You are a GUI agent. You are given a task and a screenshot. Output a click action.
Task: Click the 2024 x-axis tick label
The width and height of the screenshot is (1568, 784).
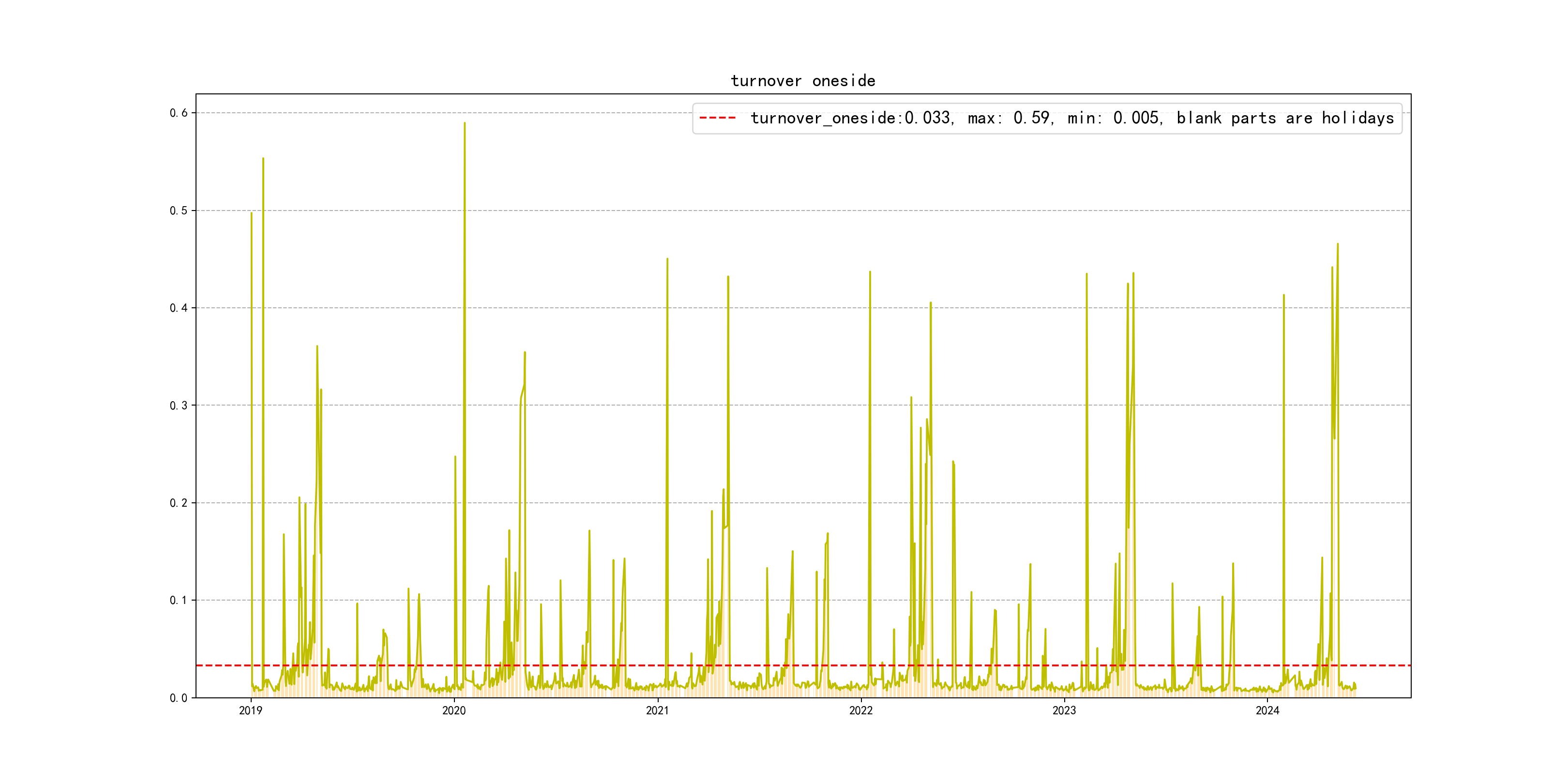[x=1267, y=710]
